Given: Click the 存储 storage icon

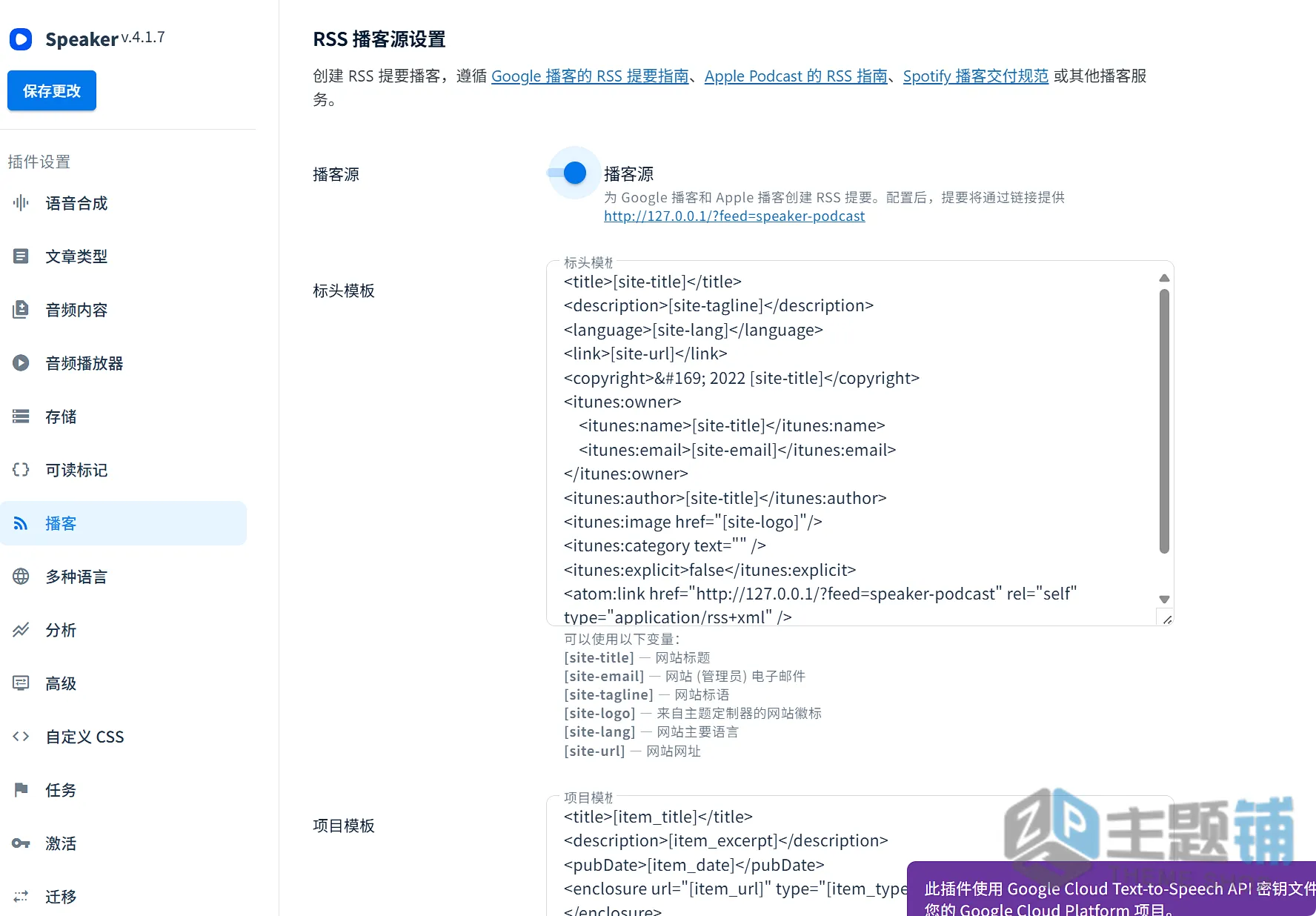Looking at the screenshot, I should (x=21, y=416).
